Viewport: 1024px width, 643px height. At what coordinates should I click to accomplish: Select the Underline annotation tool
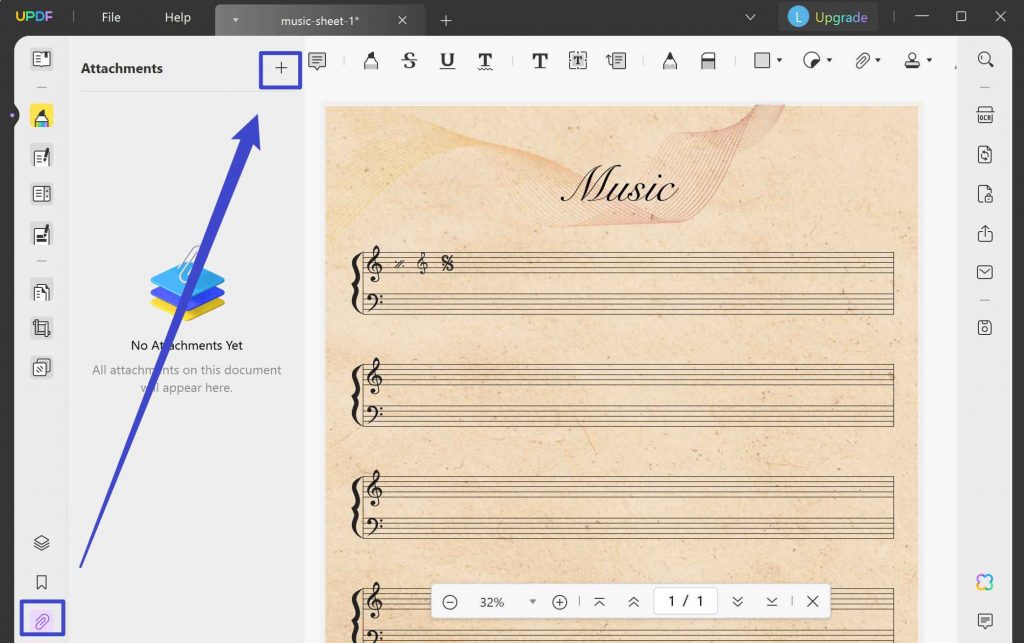tap(447, 60)
